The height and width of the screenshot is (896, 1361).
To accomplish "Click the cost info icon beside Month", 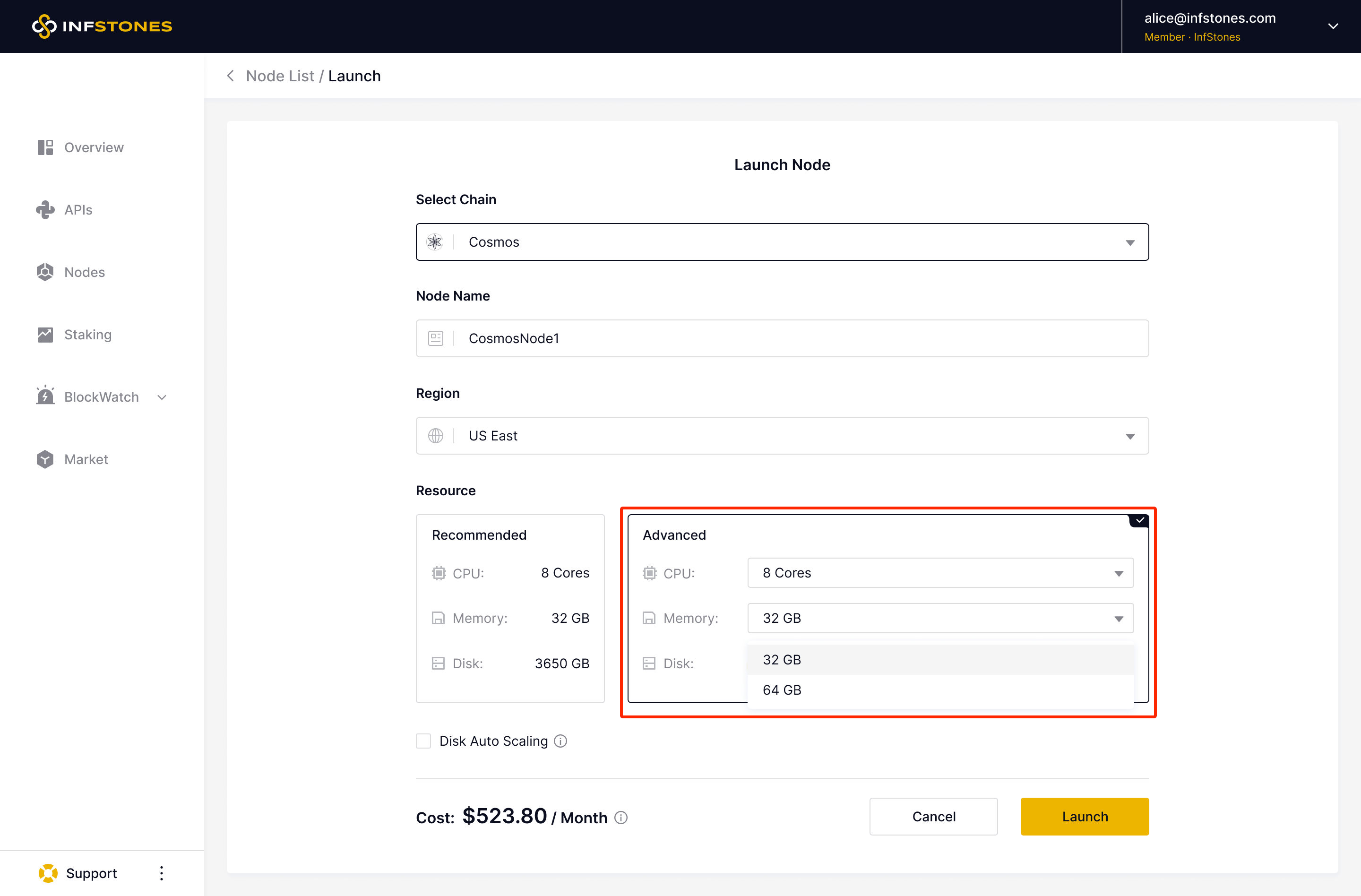I will coord(621,818).
